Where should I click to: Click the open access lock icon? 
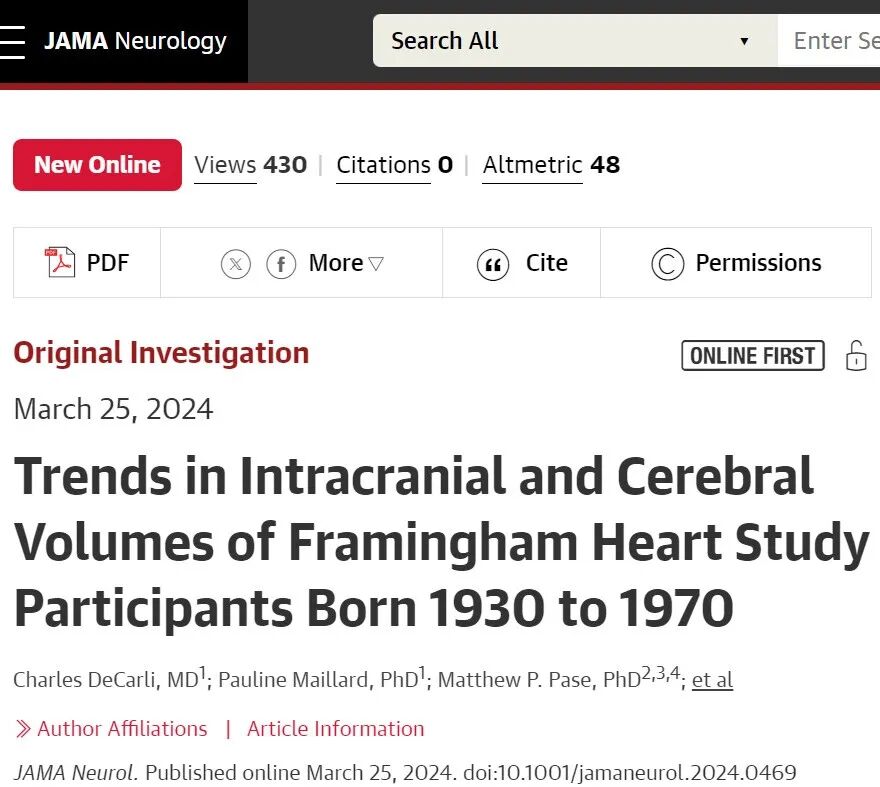pyautogui.click(x=856, y=355)
